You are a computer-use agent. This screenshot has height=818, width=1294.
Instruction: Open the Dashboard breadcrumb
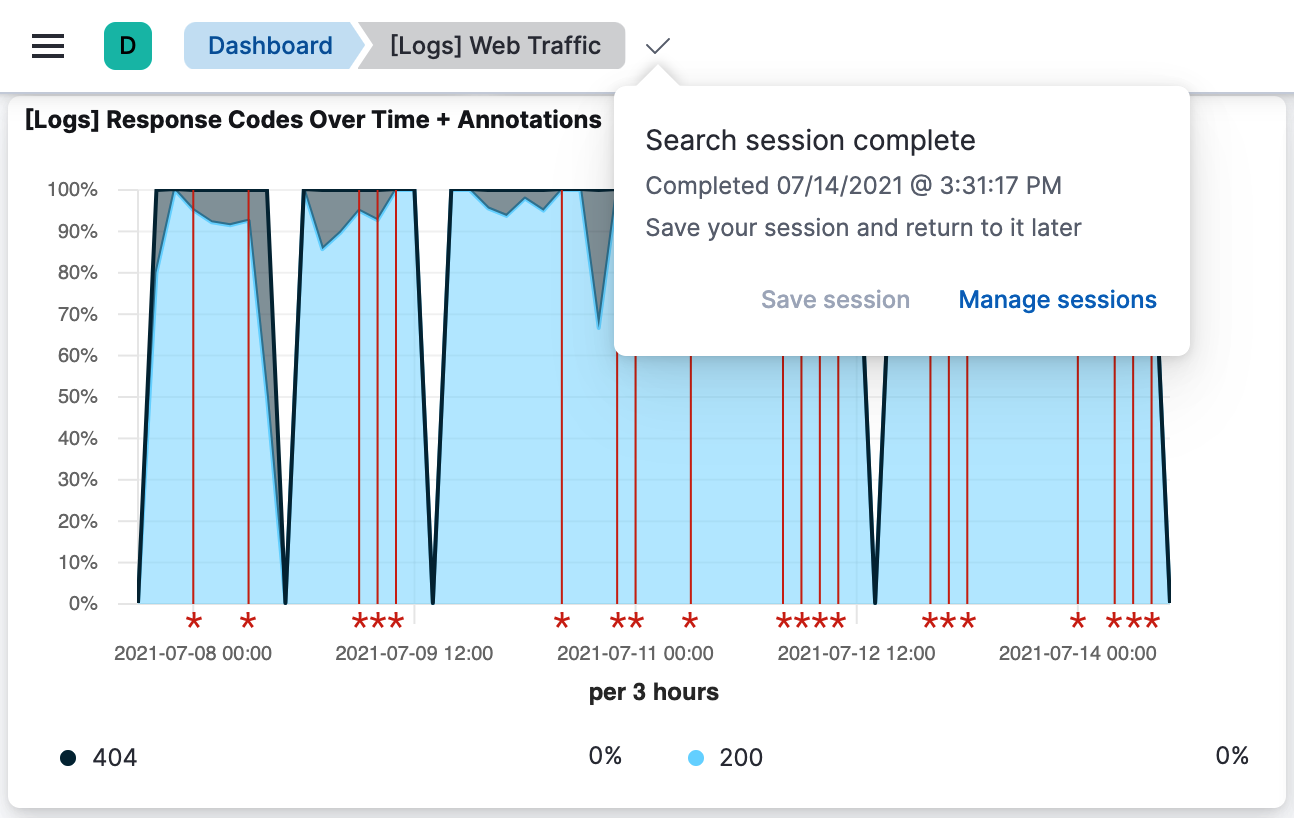(269, 45)
